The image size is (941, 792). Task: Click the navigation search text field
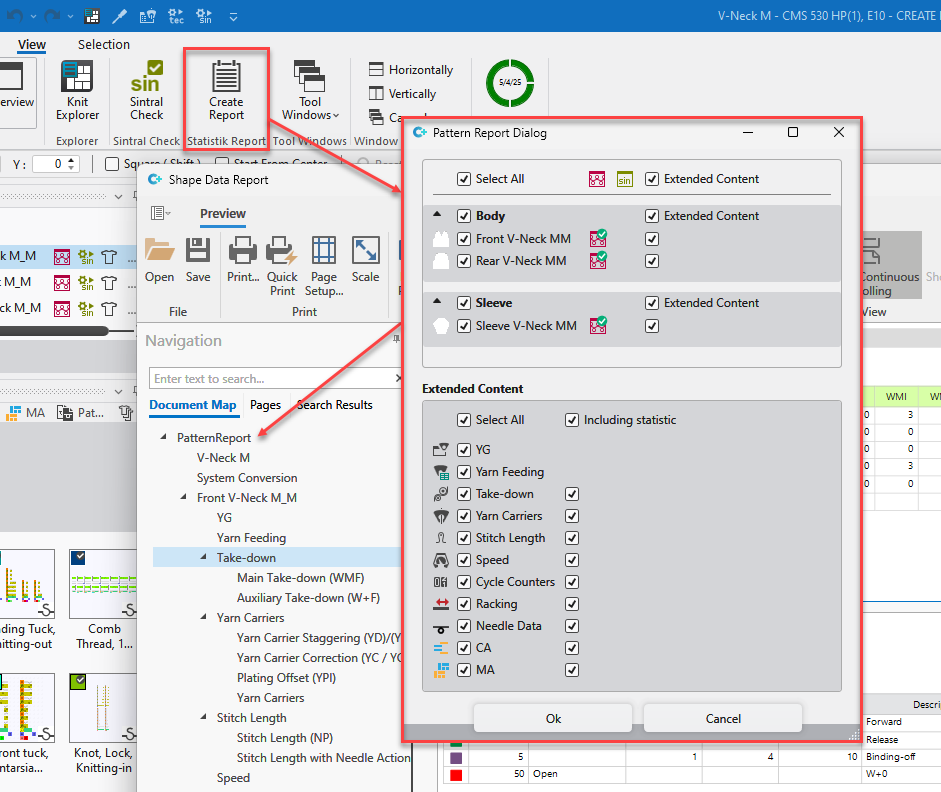coord(268,379)
